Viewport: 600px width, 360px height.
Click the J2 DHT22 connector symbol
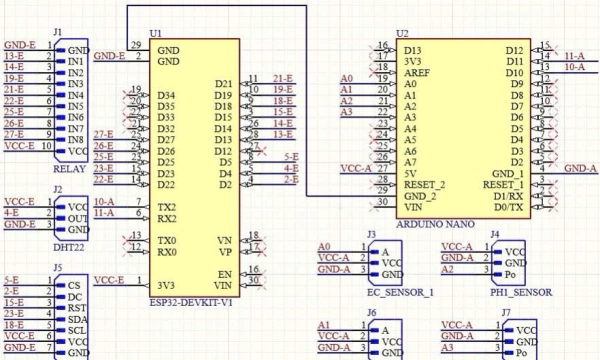(72, 218)
